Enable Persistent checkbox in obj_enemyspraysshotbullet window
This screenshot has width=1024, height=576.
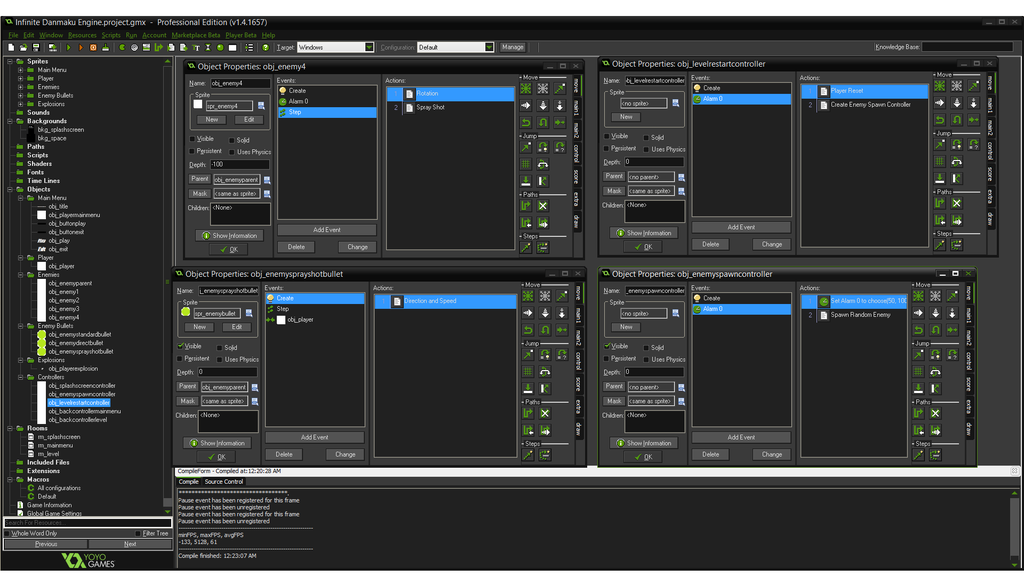(180, 358)
